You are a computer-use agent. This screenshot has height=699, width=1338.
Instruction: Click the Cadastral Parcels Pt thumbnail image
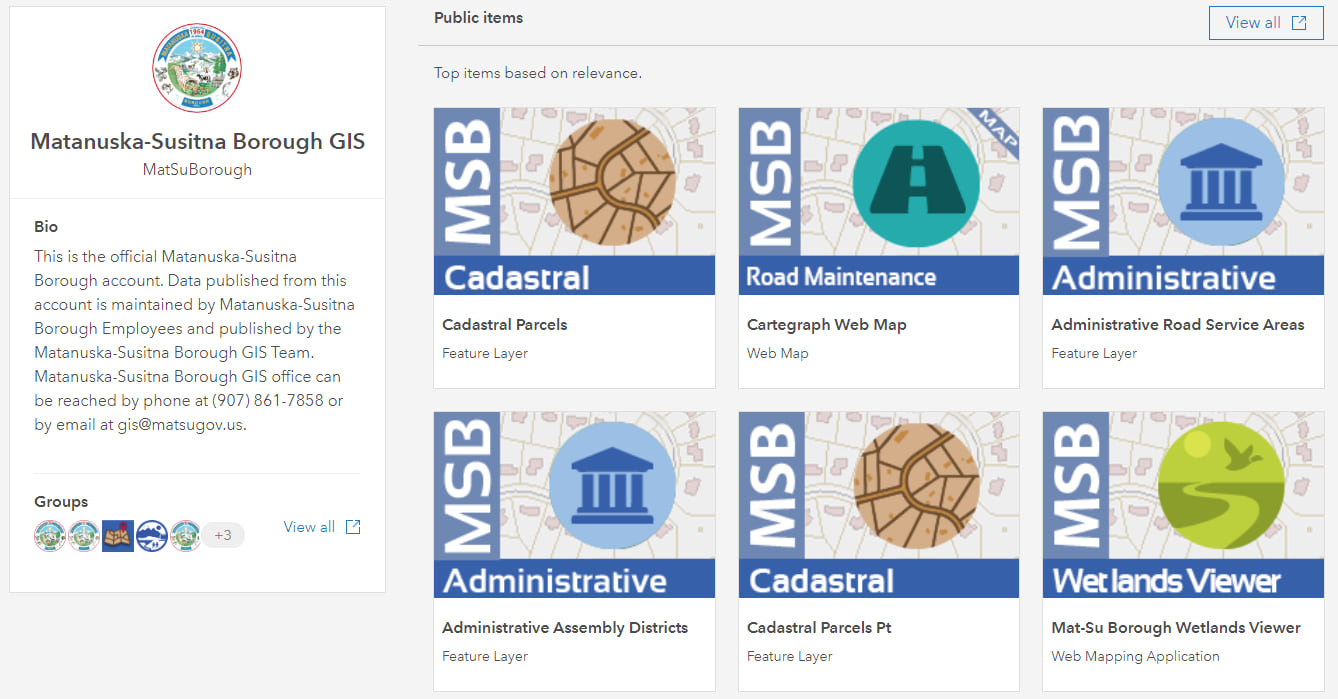[878, 504]
